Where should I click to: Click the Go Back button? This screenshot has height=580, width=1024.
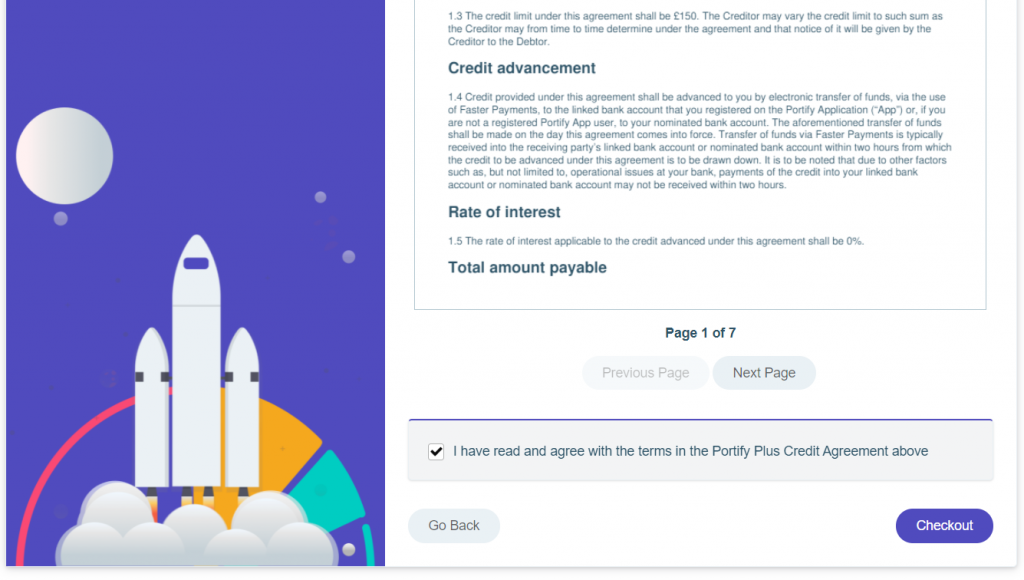[454, 526]
